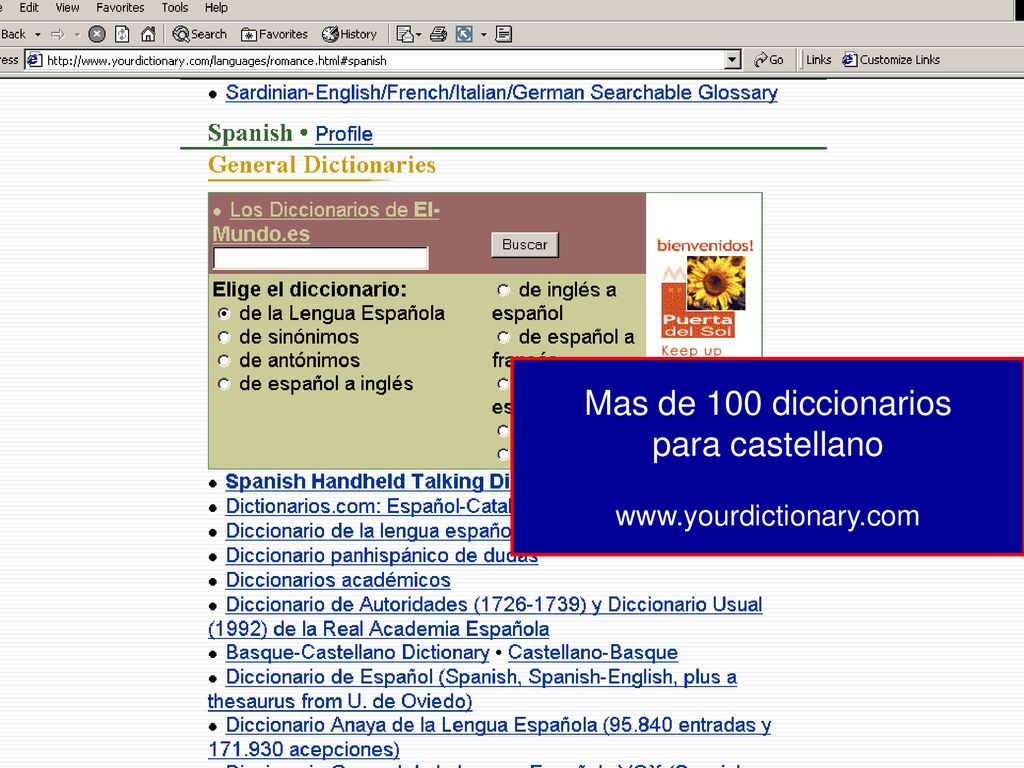Expand the Edit dropdown arrow
The height and width of the screenshot is (768, 1024).
pos(484,34)
